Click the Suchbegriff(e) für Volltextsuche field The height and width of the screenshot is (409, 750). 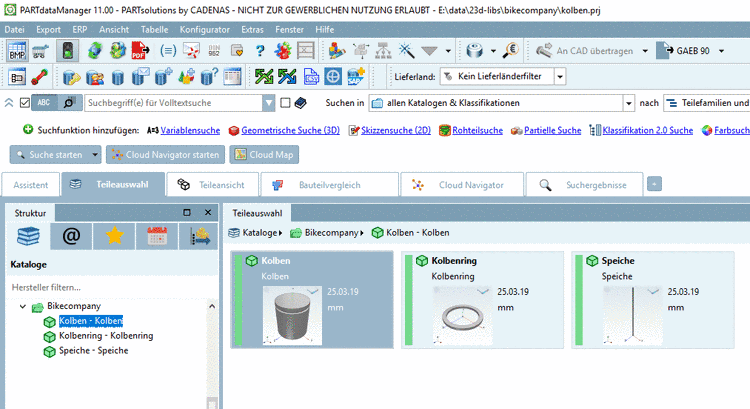[x=174, y=103]
